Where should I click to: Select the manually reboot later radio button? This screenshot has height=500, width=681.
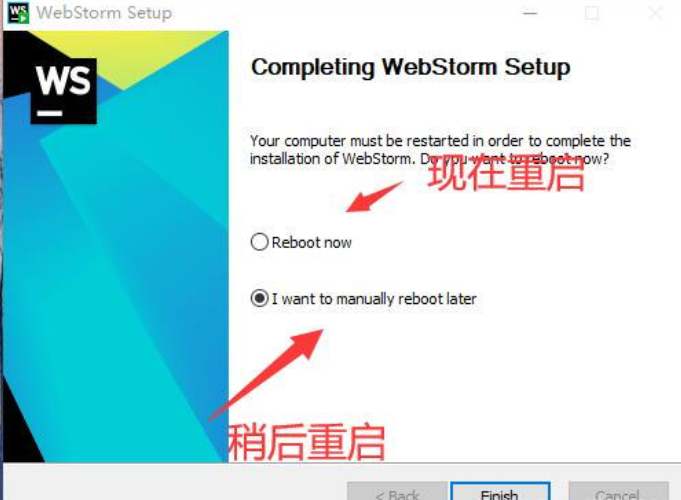pyautogui.click(x=259, y=298)
